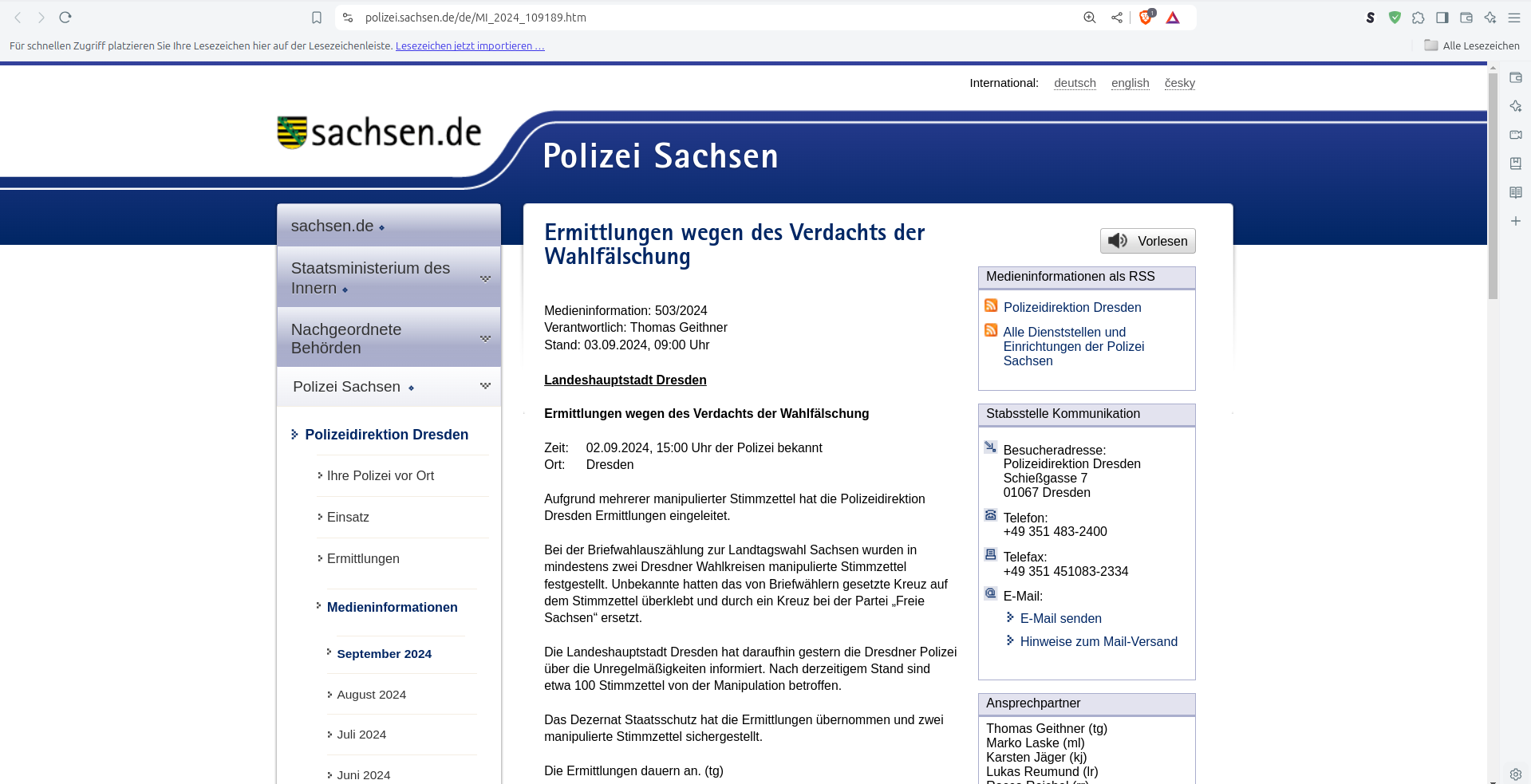Toggle the browser sidebar panel icon
Viewport: 1531px width, 784px height.
click(1442, 18)
